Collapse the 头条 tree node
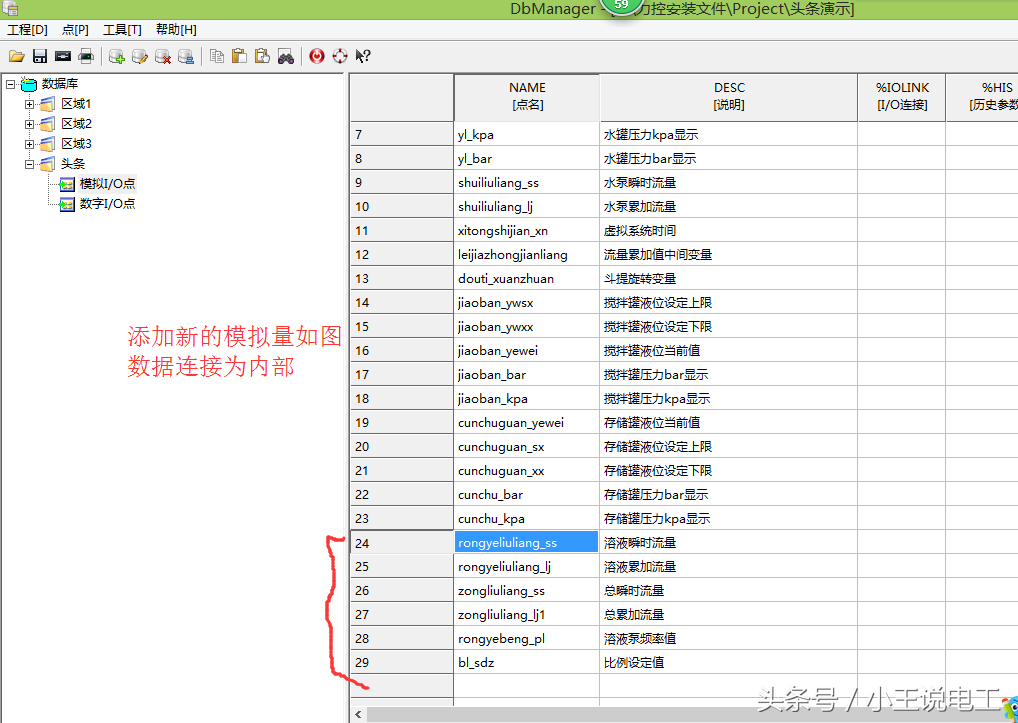The image size is (1018, 723). pos(30,164)
